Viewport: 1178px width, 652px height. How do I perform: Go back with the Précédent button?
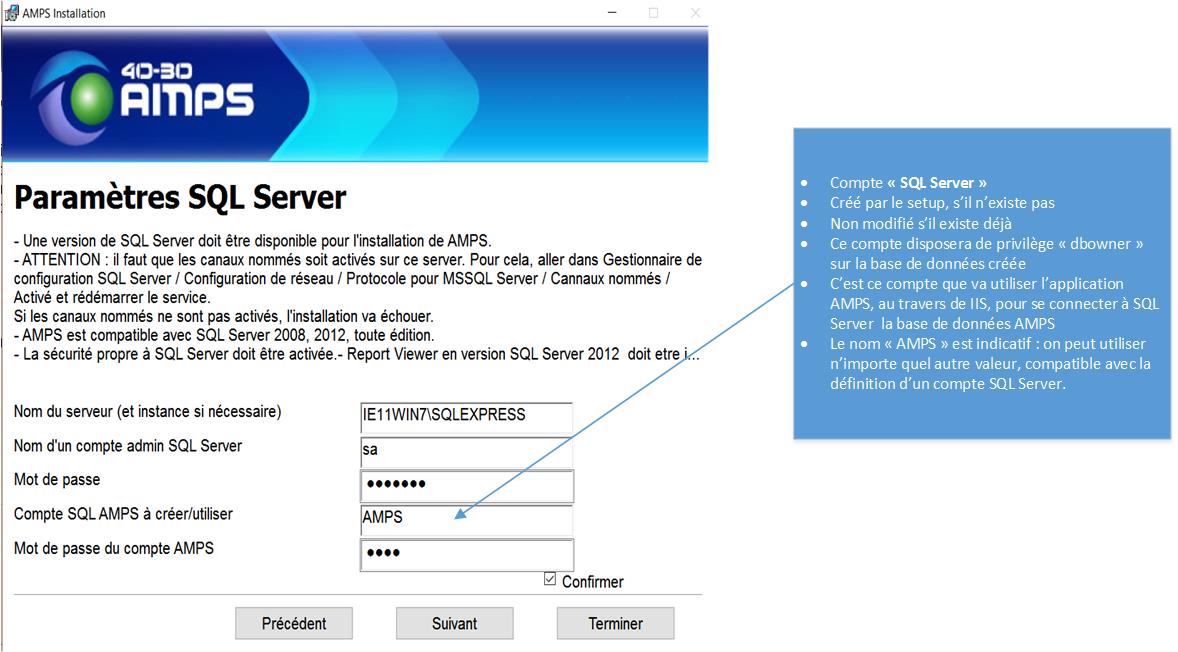click(x=294, y=623)
